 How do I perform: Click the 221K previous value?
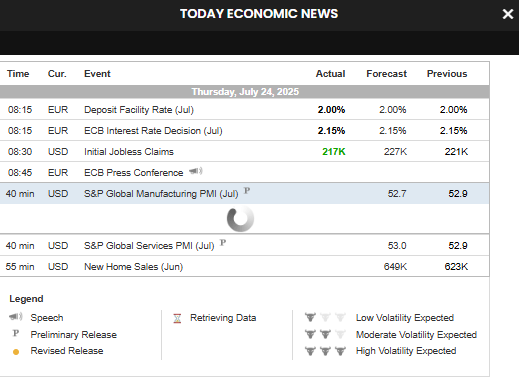tap(456, 152)
